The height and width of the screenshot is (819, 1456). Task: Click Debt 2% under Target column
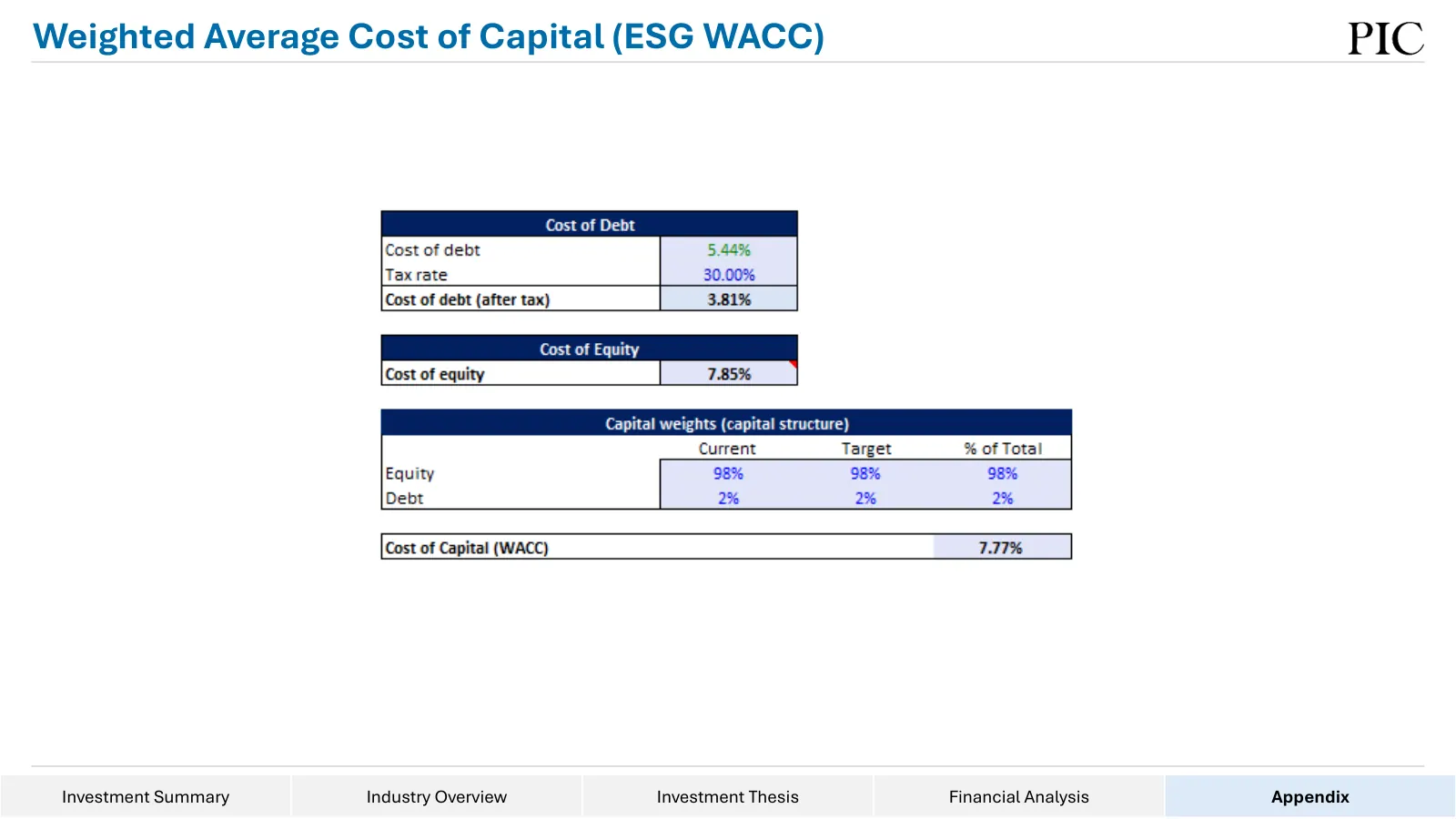[865, 498]
